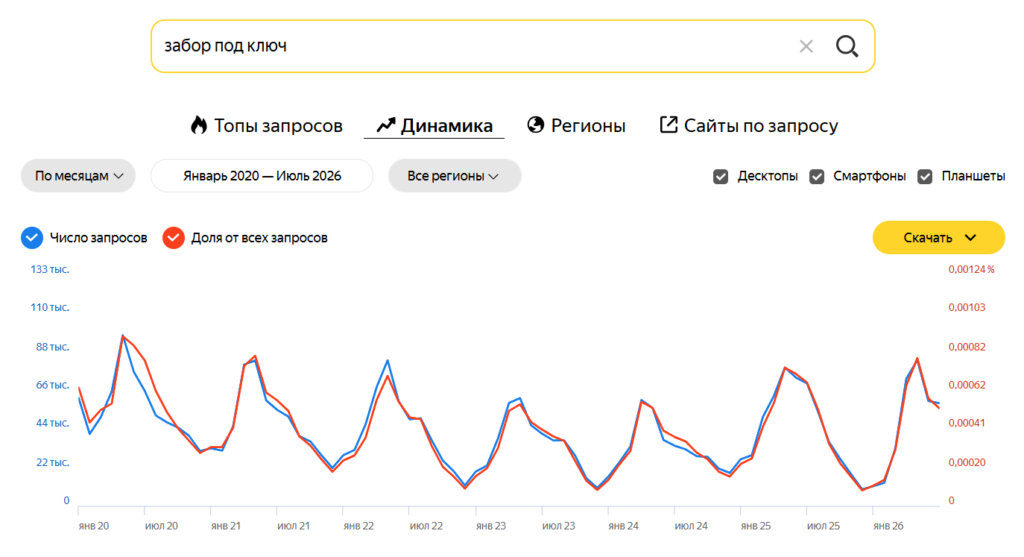Click the flame icon for Топы запросов

pyautogui.click(x=199, y=125)
